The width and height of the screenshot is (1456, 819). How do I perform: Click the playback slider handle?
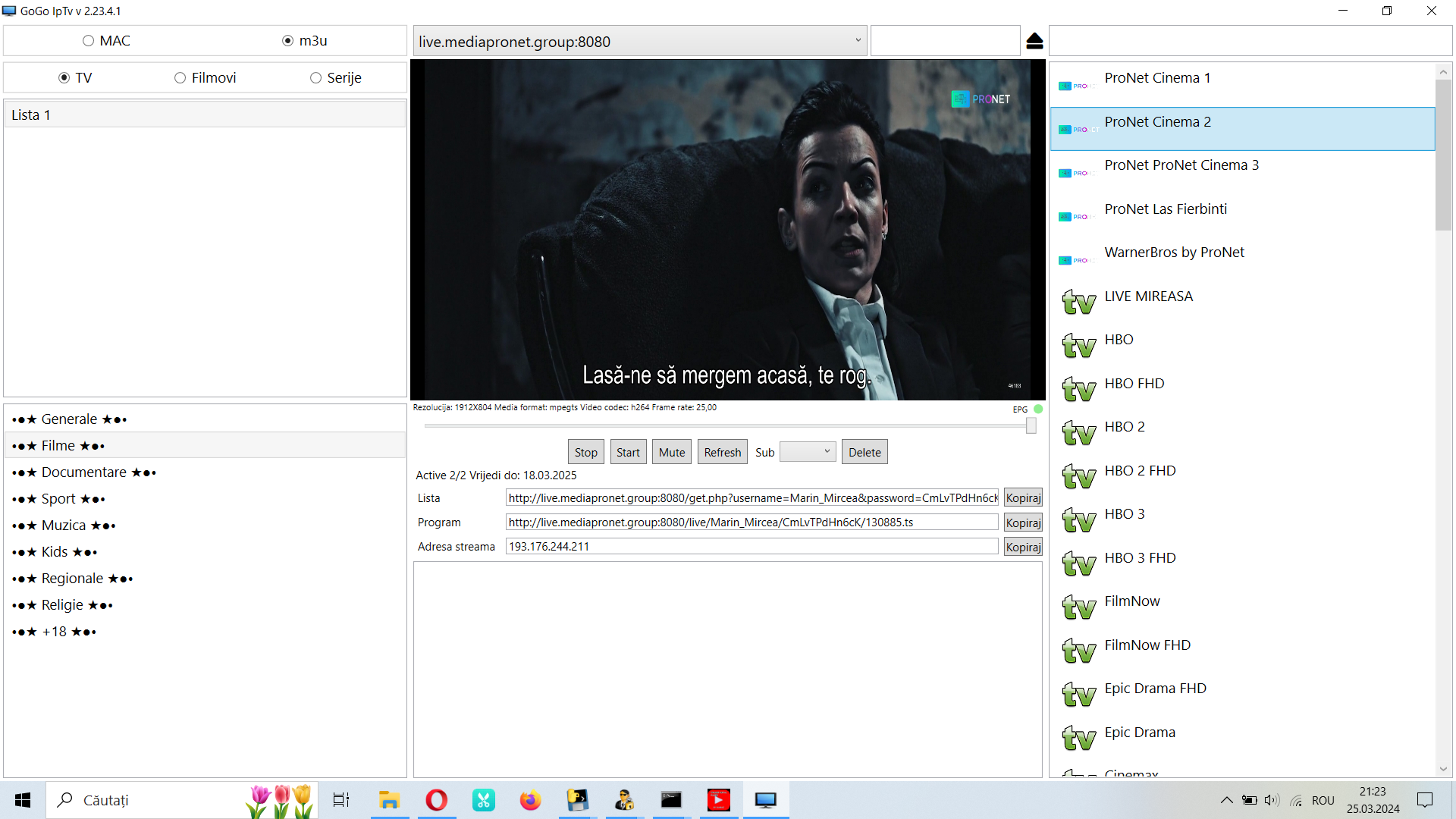[1031, 426]
